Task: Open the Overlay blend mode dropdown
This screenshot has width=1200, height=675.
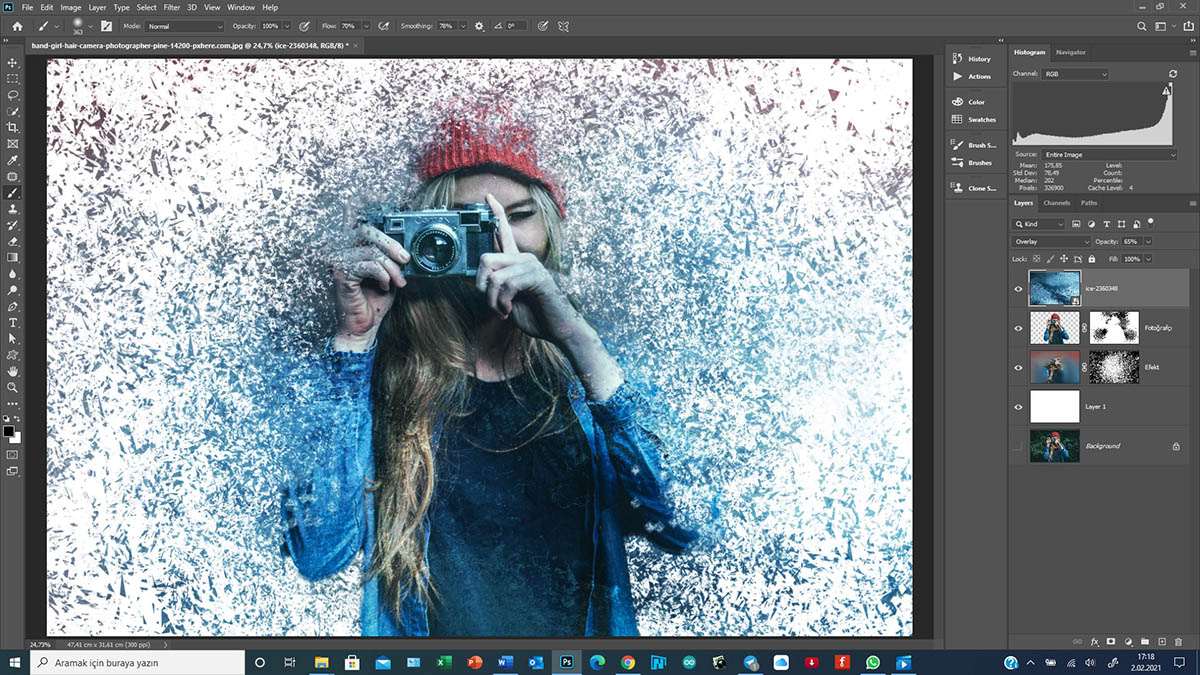Action: tap(1050, 242)
